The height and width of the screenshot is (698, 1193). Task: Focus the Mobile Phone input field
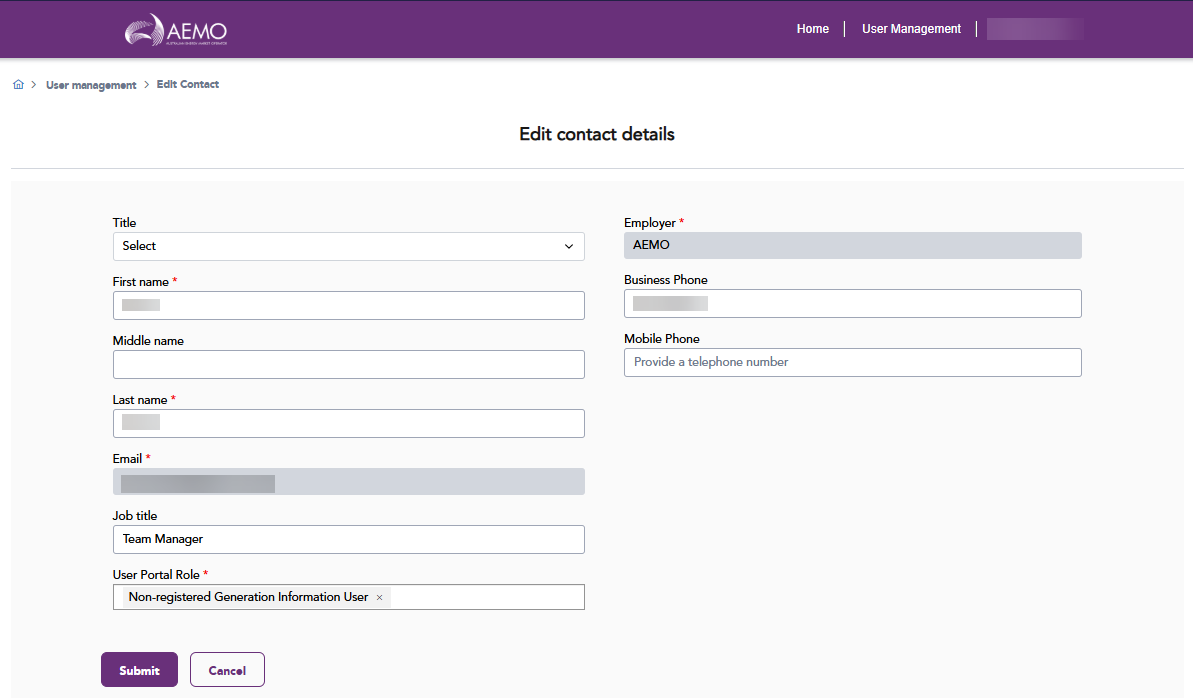[852, 362]
